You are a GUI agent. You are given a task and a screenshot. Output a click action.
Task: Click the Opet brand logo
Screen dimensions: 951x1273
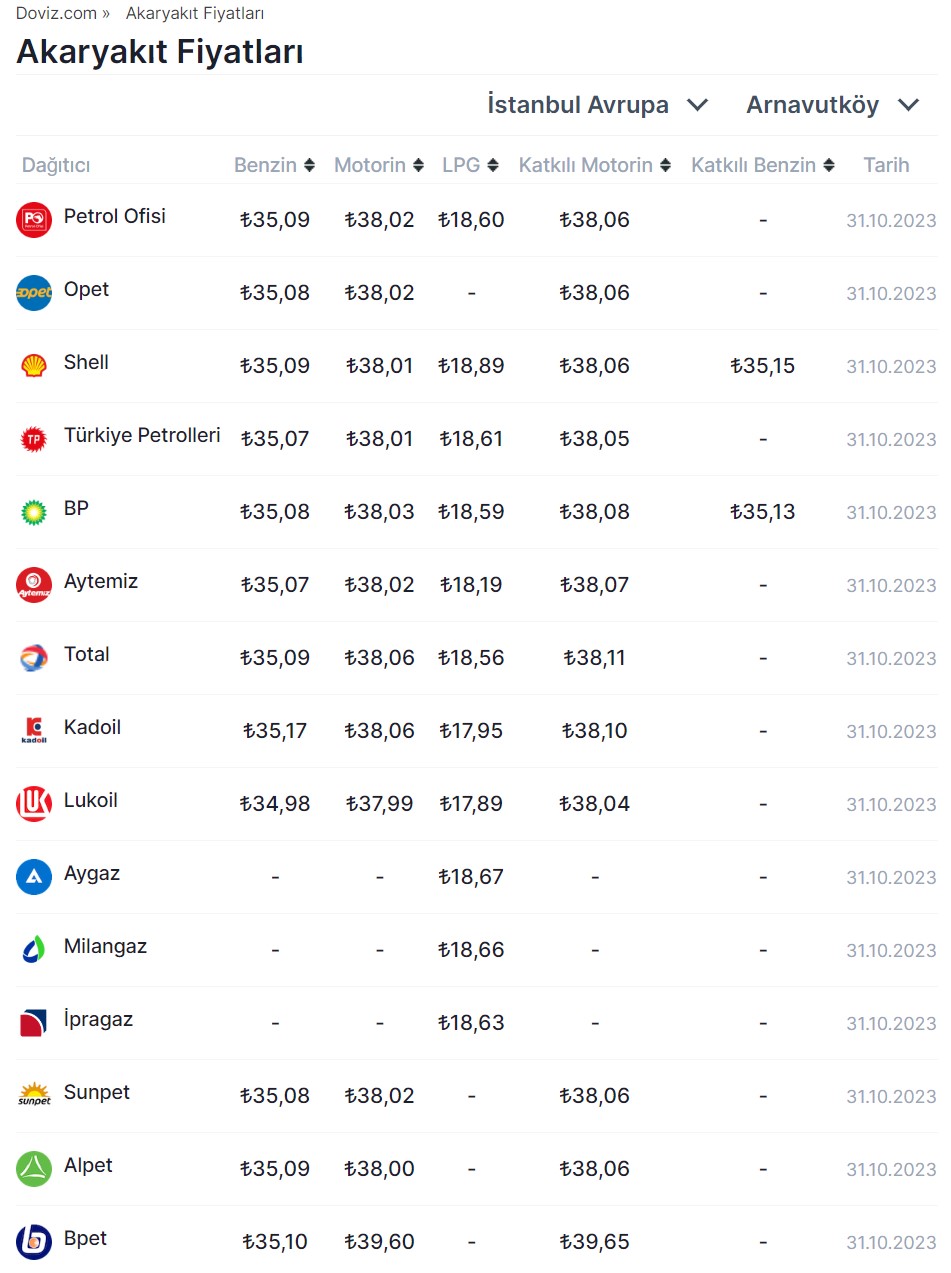(x=34, y=293)
